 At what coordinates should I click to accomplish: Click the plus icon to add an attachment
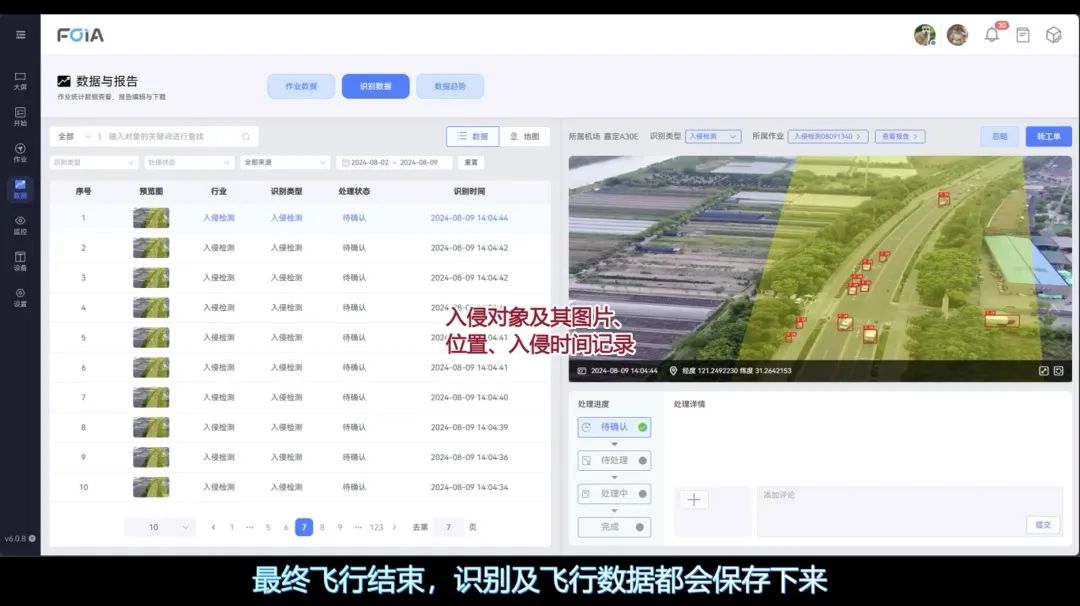pos(694,500)
